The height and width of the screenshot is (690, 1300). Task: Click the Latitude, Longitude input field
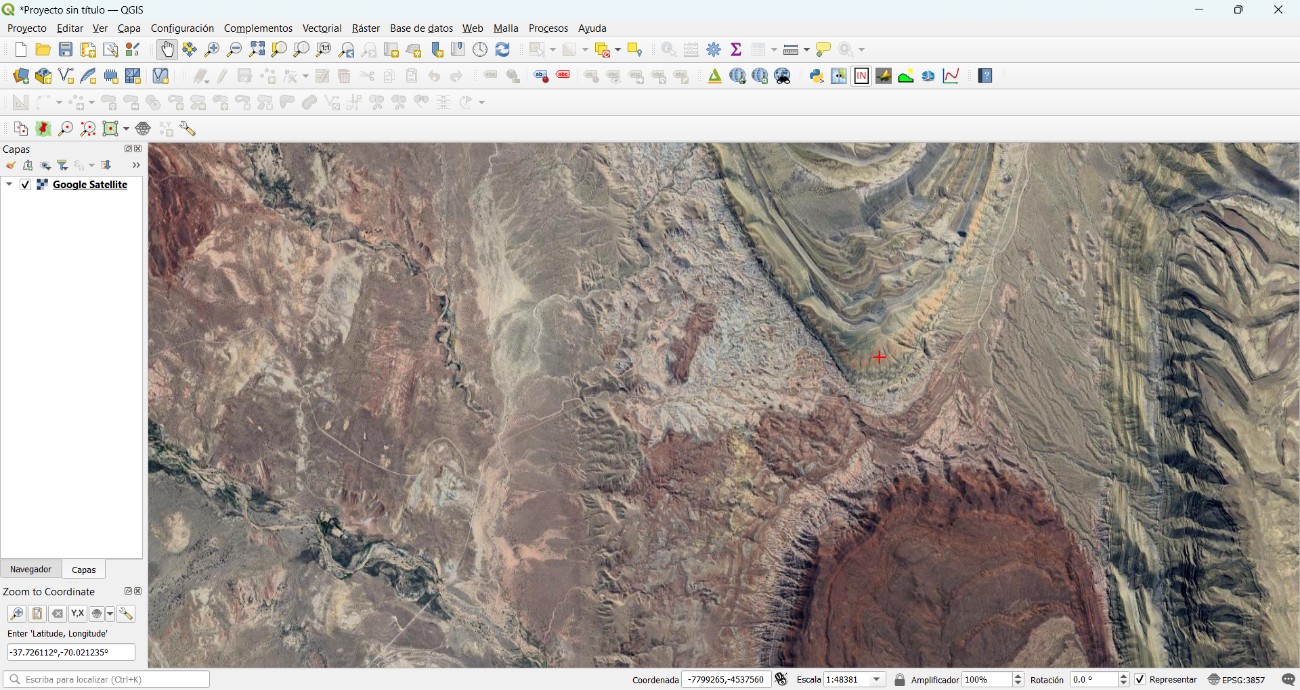tap(71, 652)
